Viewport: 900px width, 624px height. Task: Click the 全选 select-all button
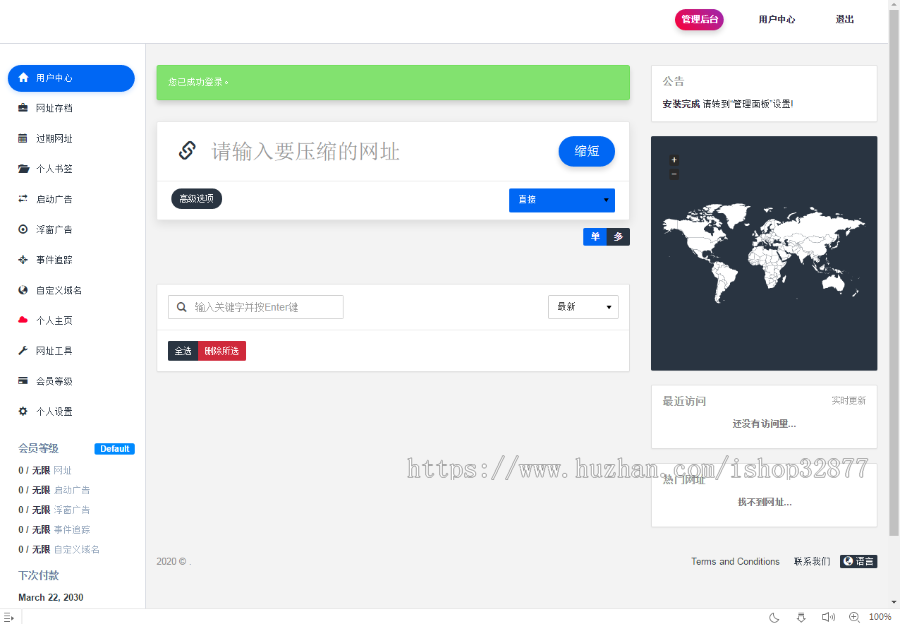click(x=182, y=352)
